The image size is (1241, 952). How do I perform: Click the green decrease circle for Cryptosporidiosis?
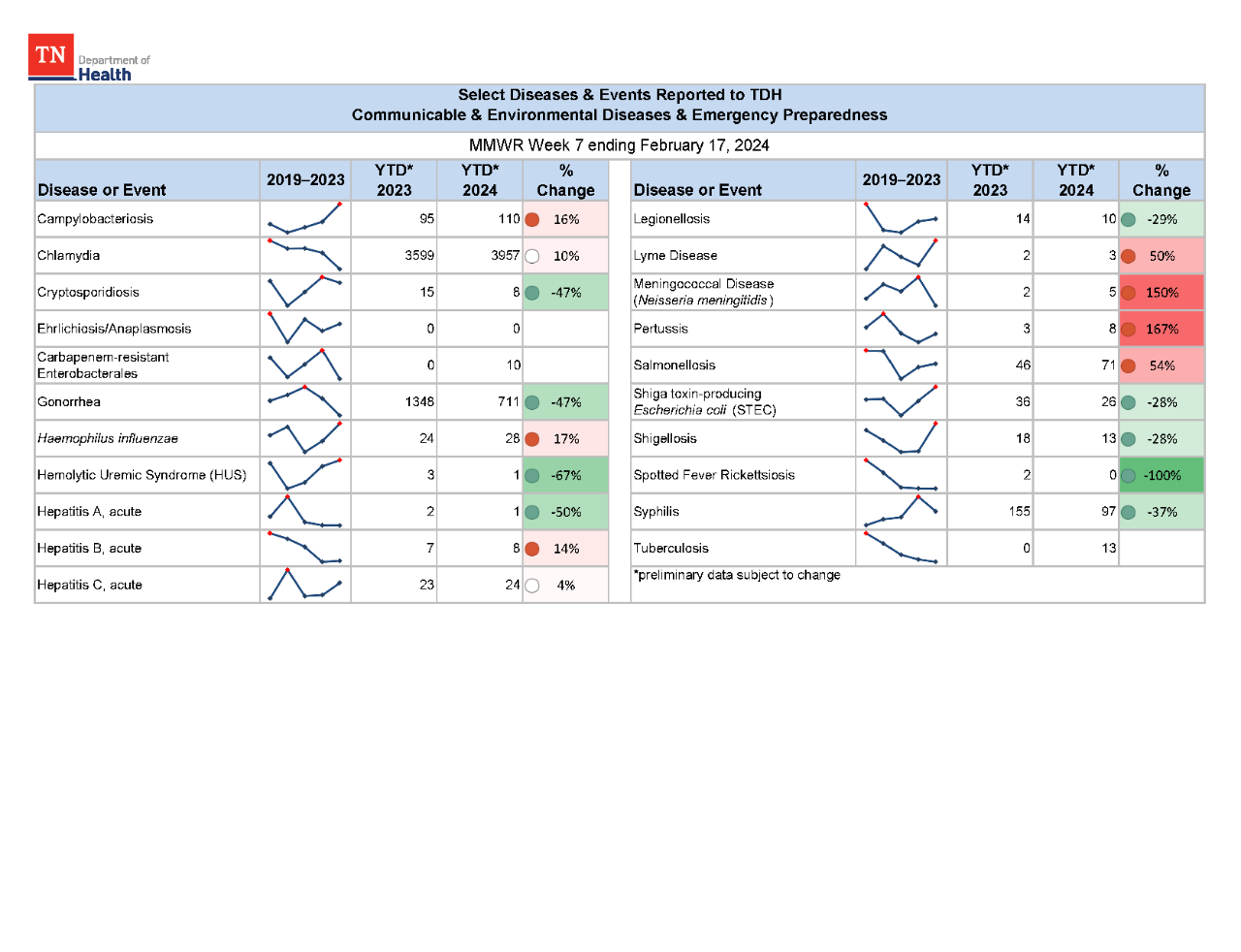click(x=533, y=292)
